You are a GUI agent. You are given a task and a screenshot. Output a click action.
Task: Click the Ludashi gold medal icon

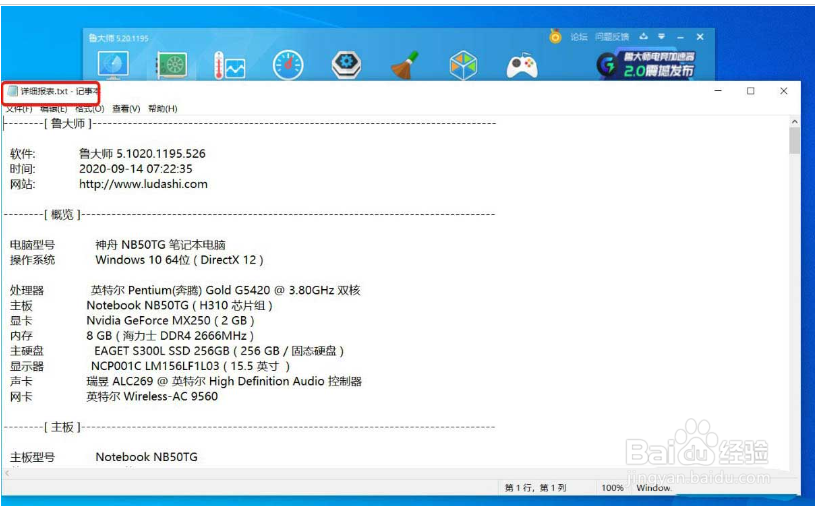pos(555,36)
